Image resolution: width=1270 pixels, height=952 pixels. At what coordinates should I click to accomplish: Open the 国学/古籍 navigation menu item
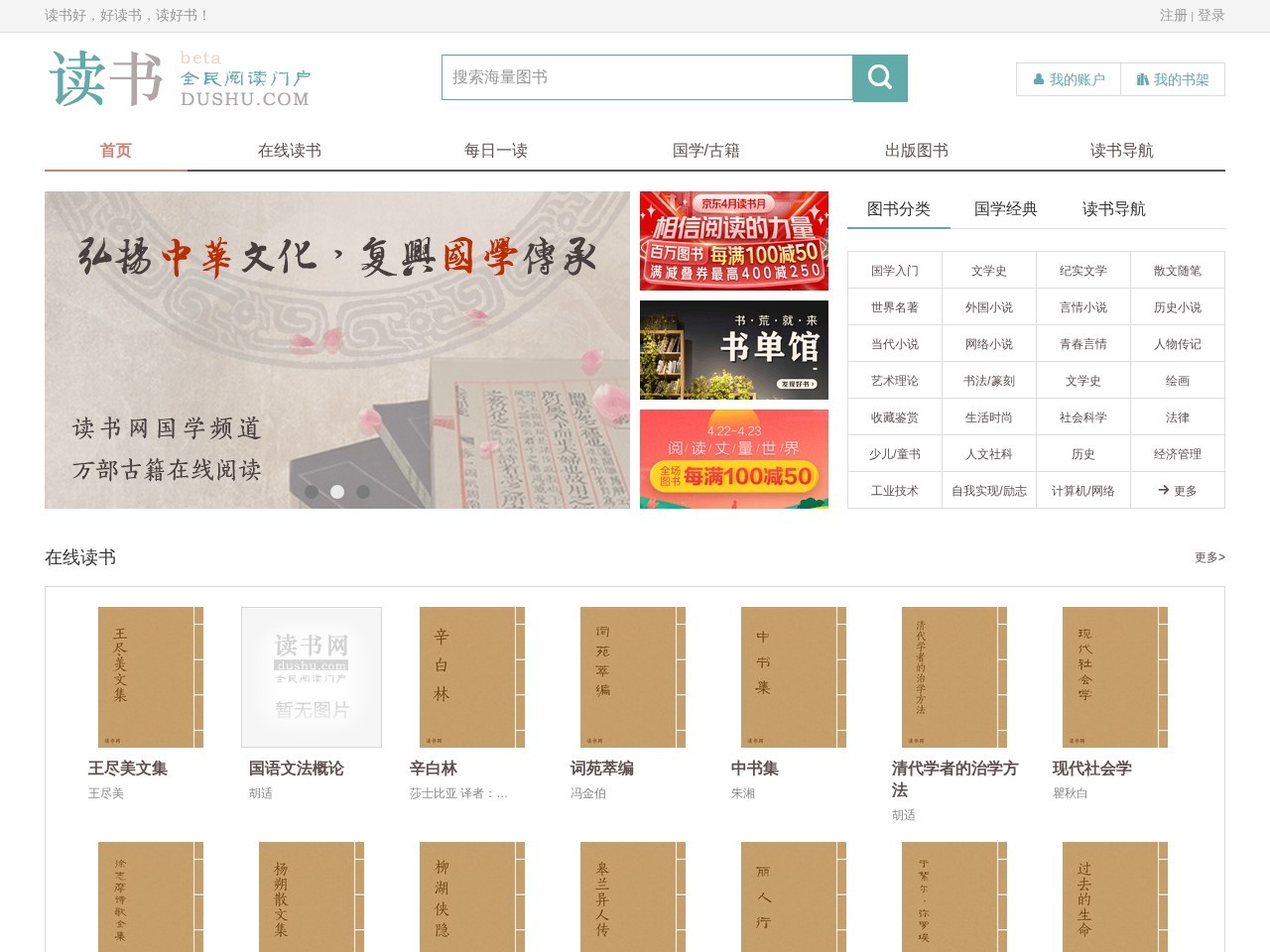coord(706,151)
